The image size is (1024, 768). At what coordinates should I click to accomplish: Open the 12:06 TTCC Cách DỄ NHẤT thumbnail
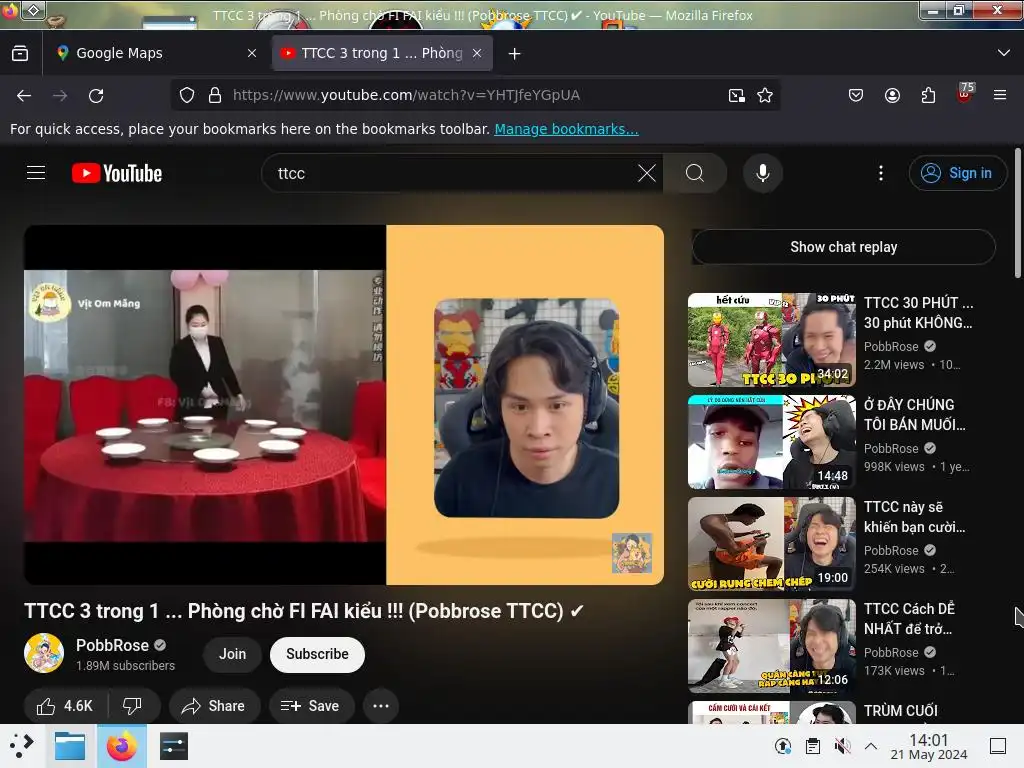click(771, 646)
